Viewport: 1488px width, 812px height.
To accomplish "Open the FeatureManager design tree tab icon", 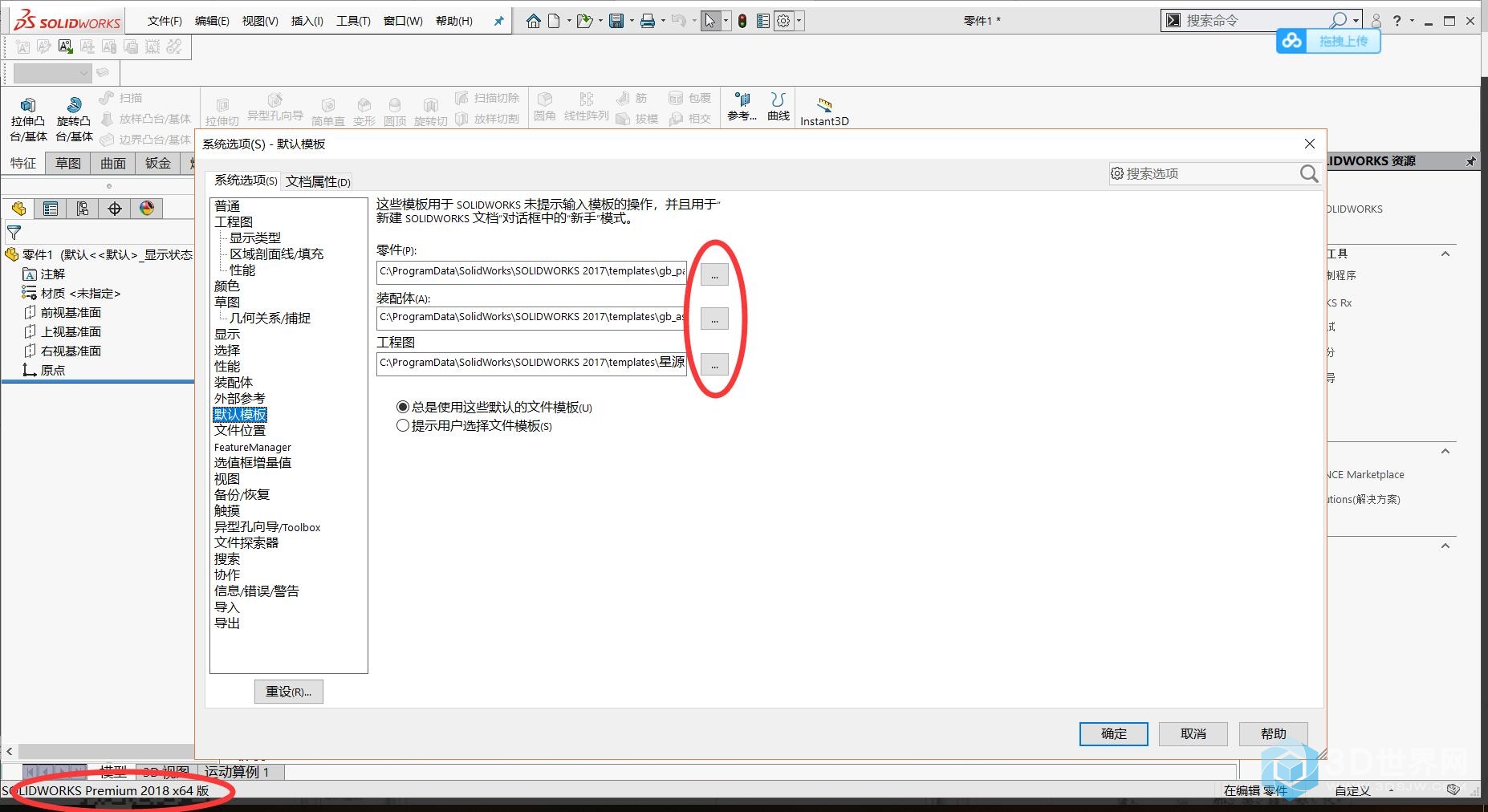I will tap(18, 209).
